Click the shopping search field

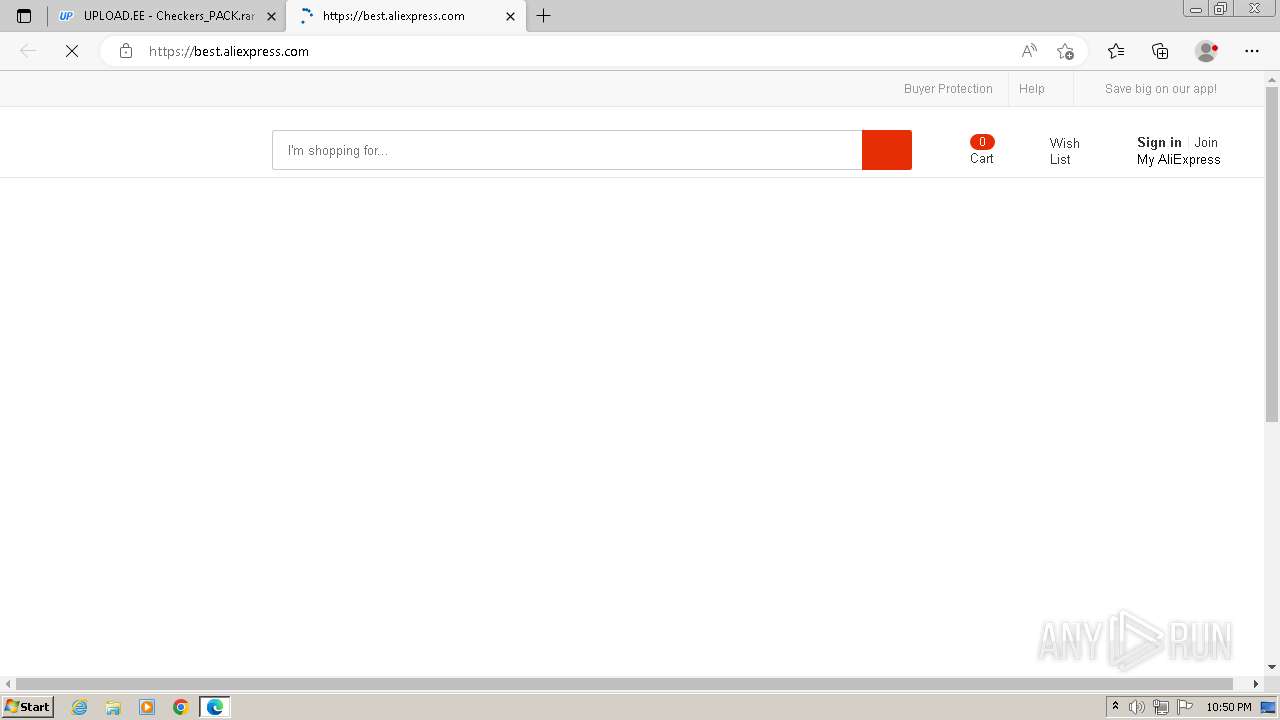(x=567, y=150)
